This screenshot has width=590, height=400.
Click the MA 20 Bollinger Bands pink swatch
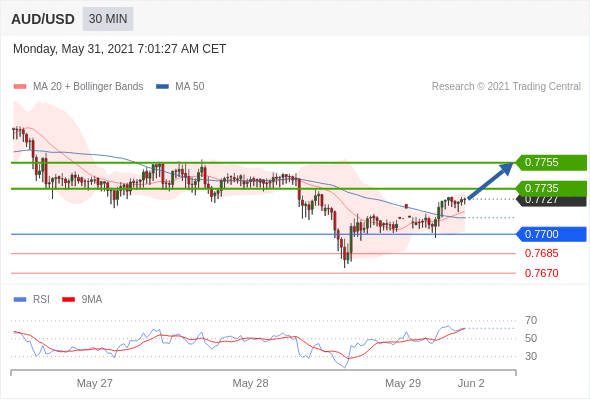tap(20, 87)
